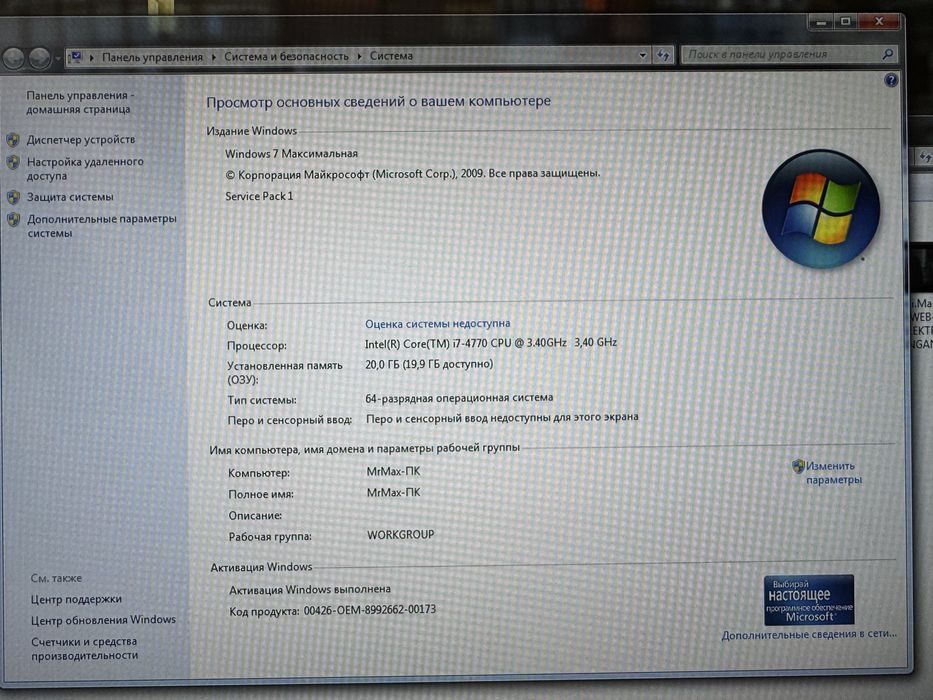
Task: Click the Microsoft copyright 2009 line
Action: coord(413,174)
